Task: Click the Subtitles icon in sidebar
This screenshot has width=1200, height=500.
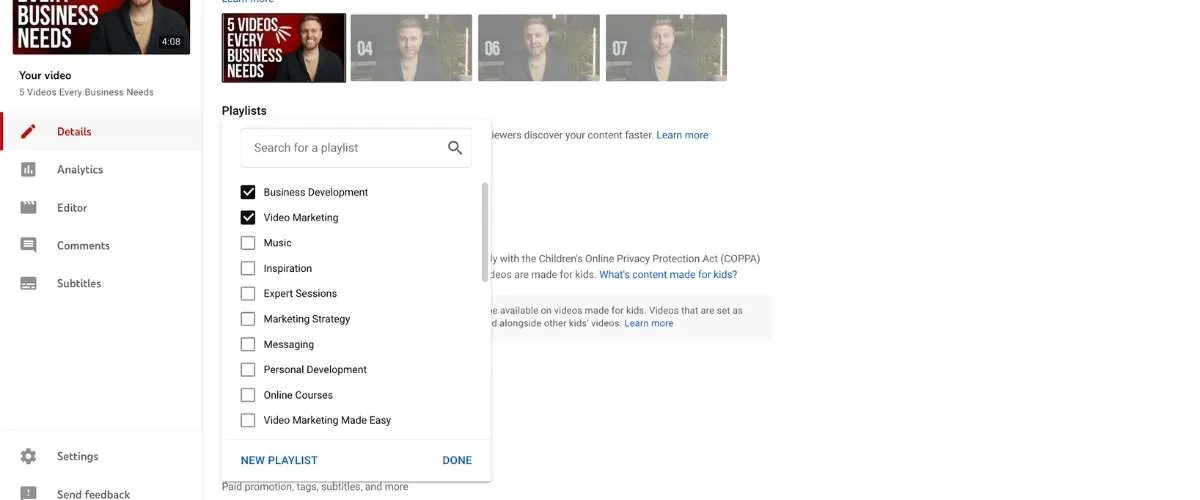Action: pos(28,283)
